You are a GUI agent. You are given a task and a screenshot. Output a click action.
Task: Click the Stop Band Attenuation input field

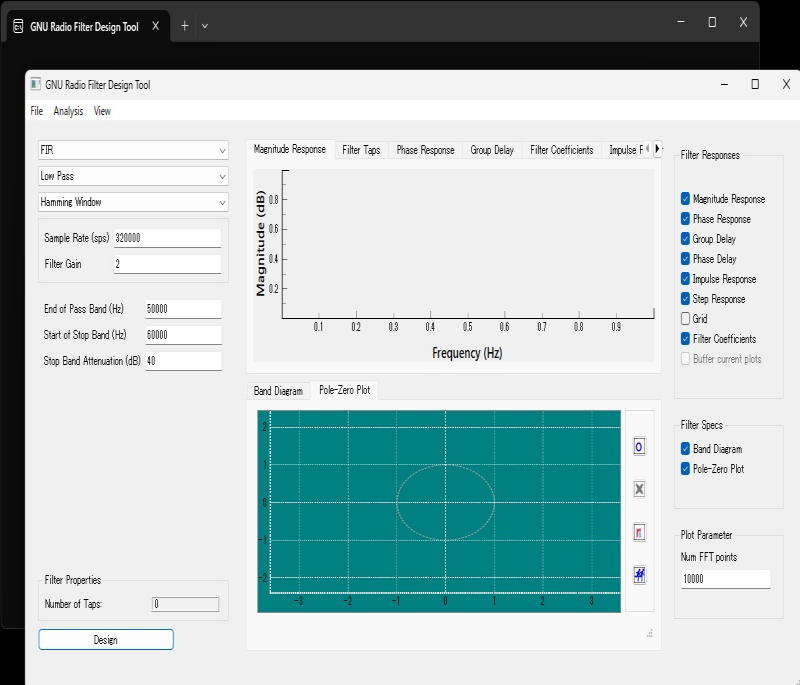point(183,361)
